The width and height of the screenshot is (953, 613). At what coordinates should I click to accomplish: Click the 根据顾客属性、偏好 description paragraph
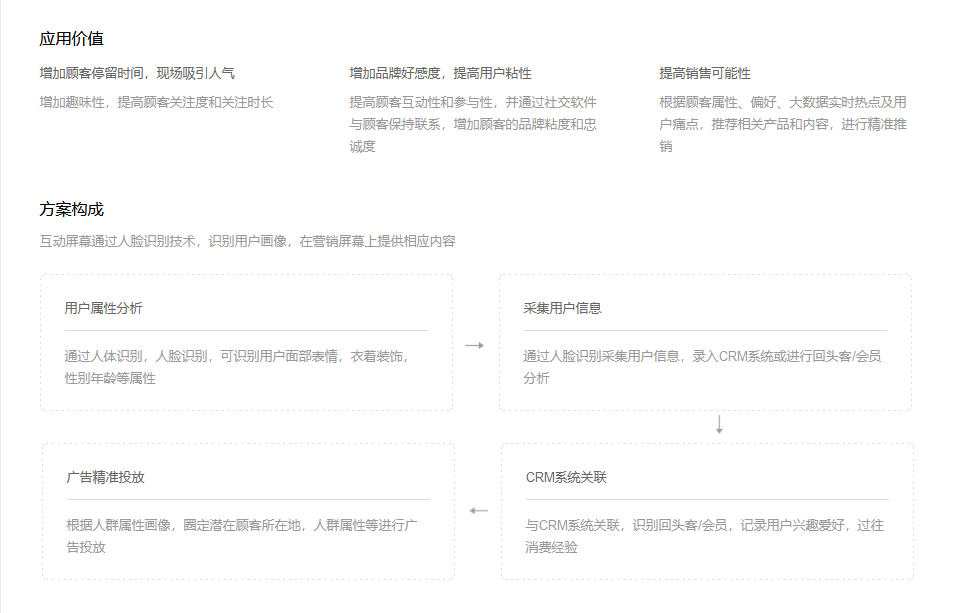tap(783, 124)
